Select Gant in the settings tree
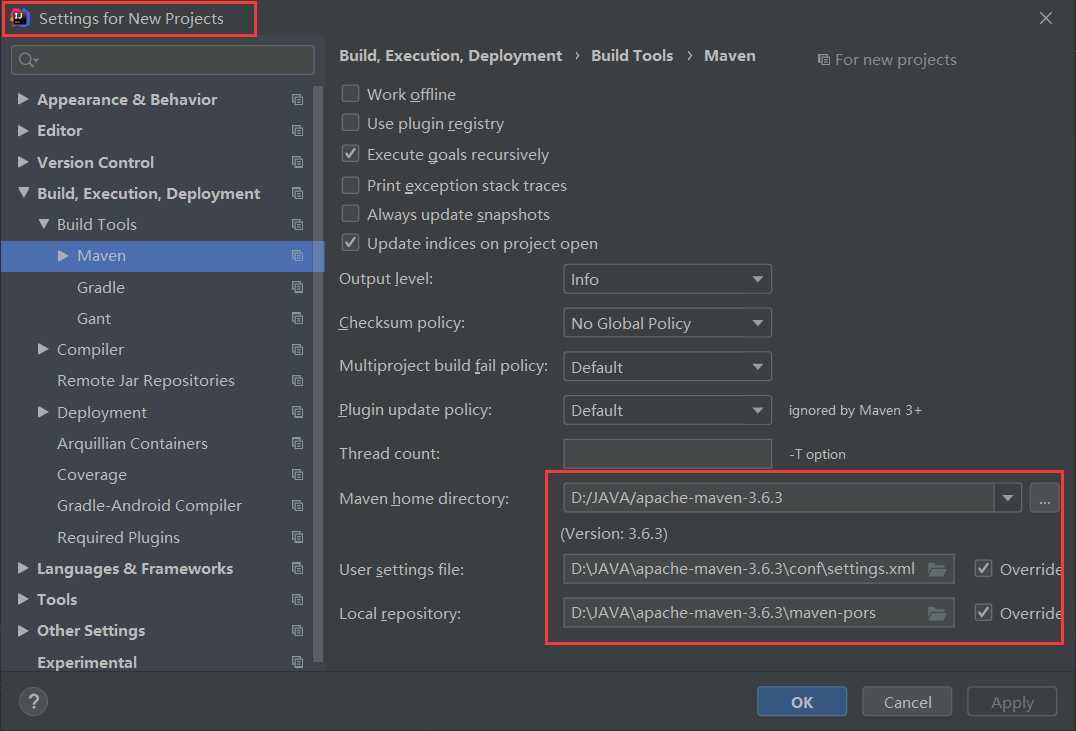The image size is (1076, 731). tap(94, 318)
